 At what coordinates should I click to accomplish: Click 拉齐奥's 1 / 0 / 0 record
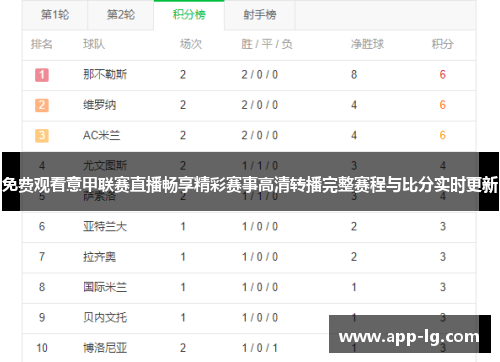click(260, 257)
